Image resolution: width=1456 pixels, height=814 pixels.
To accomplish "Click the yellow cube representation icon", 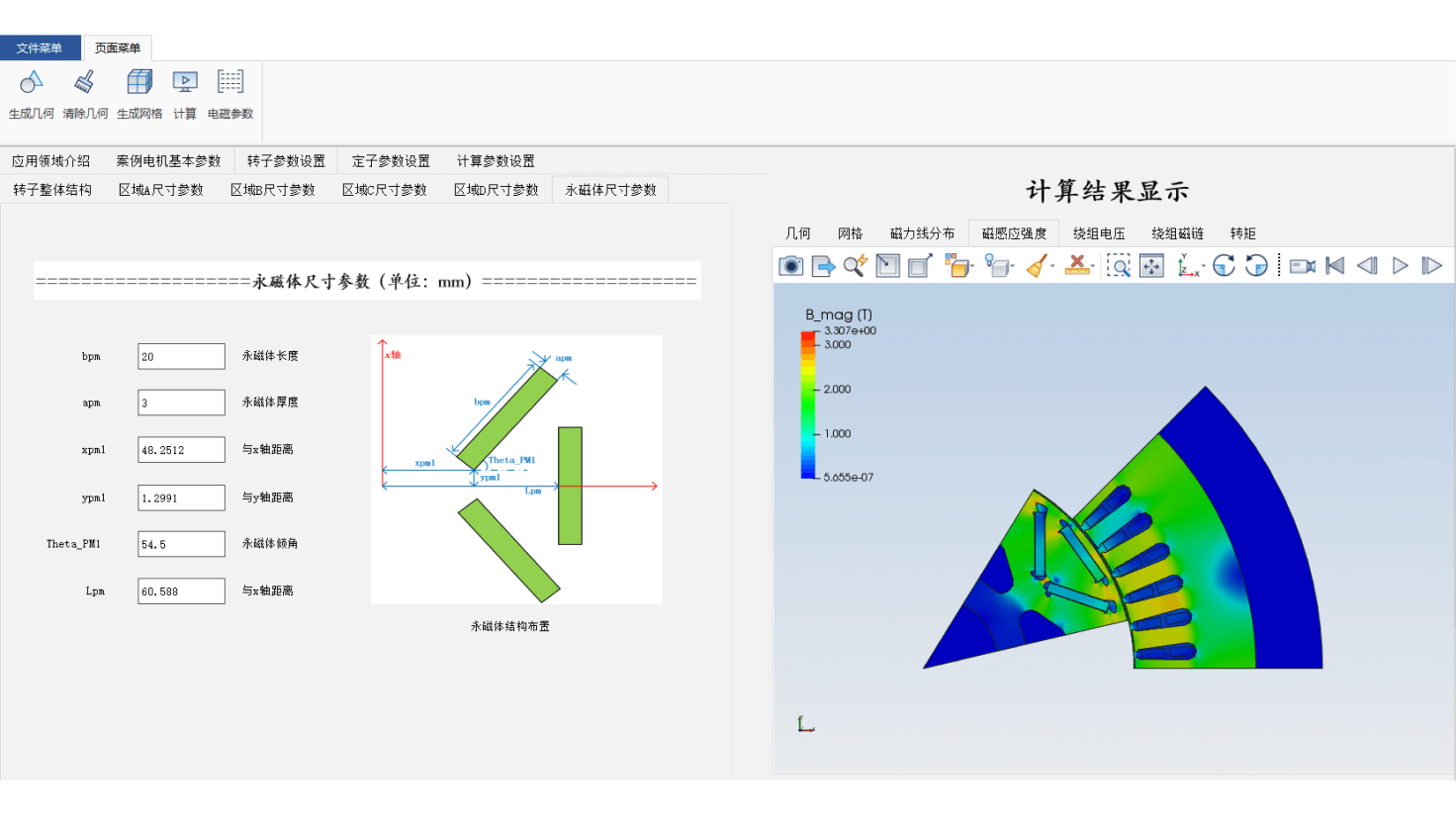I will [x=955, y=266].
